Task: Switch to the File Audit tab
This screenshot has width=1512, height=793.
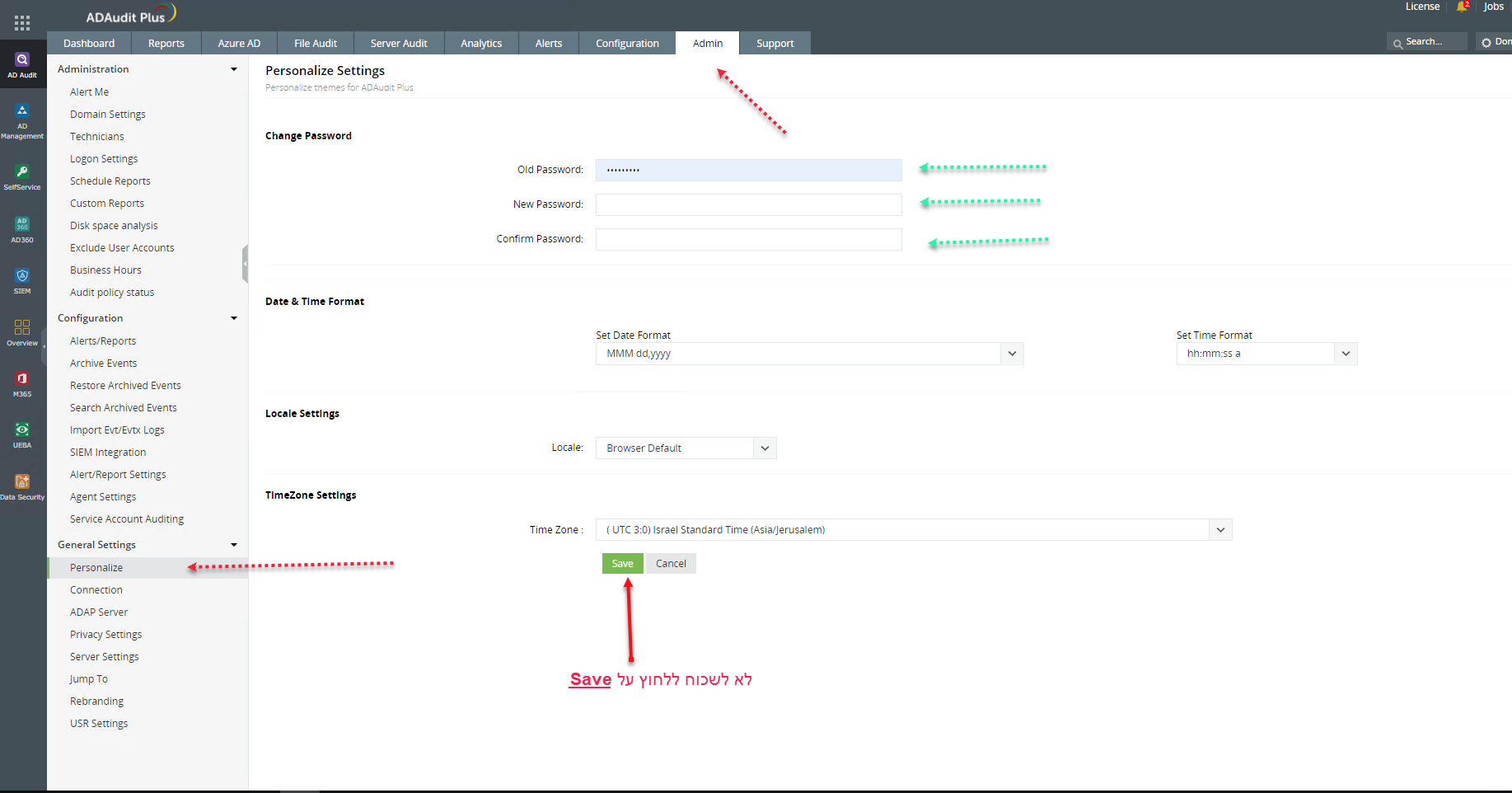Action: pos(316,44)
